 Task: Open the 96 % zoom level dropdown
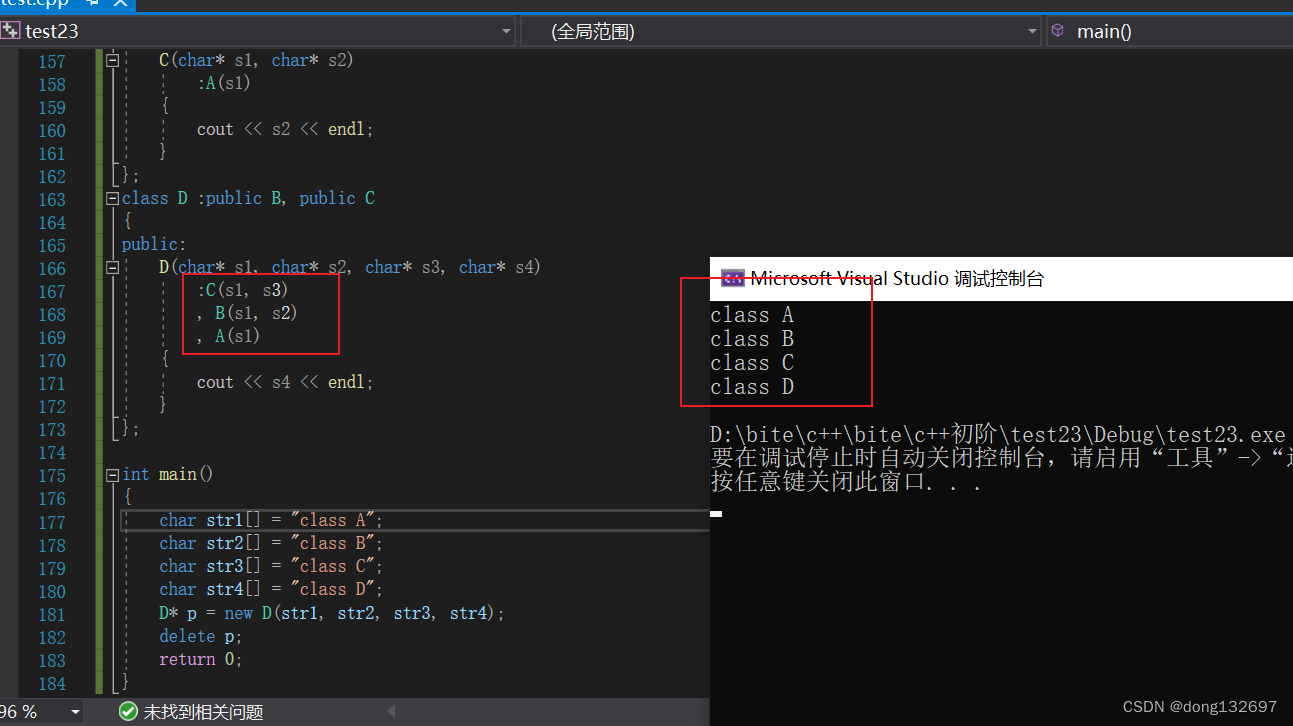click(x=76, y=712)
